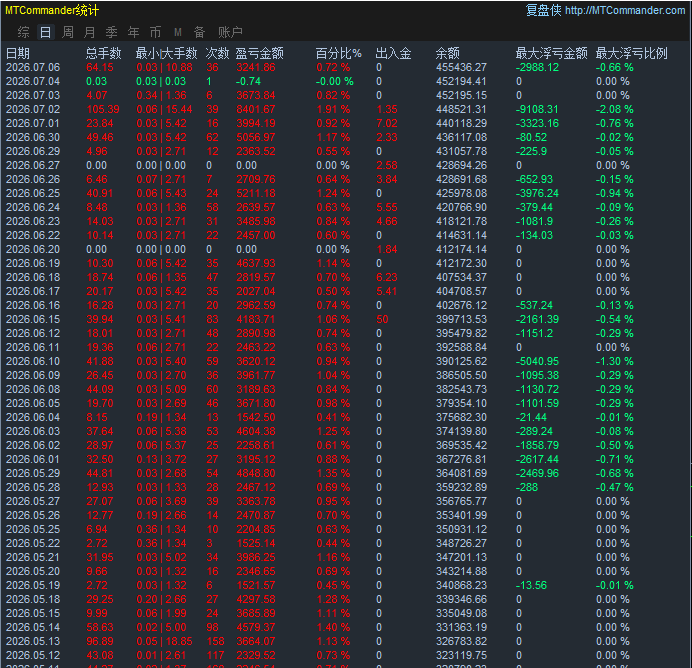Click balance value 428694.26
The image size is (692, 668).
[462, 165]
